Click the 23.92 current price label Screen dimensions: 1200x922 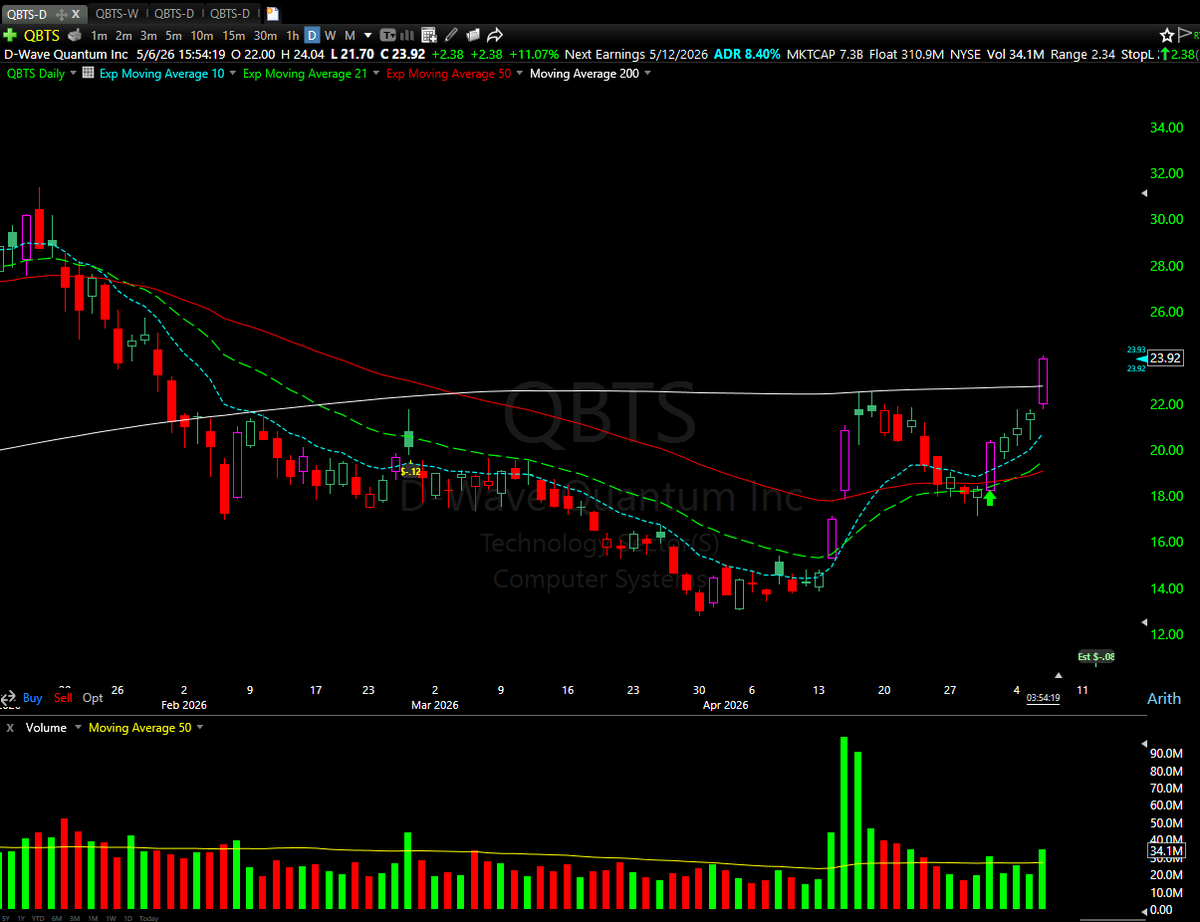1165,358
